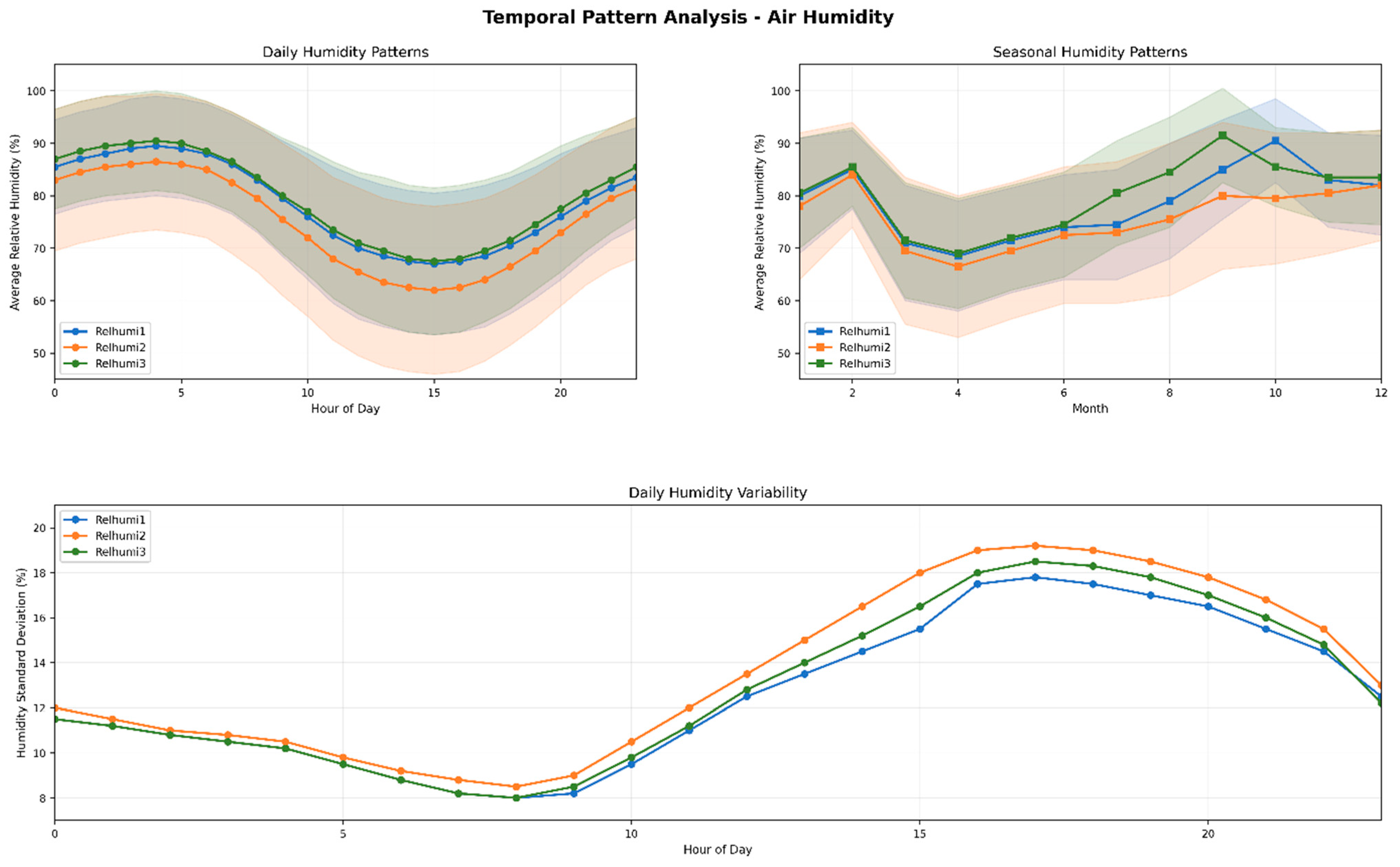Click the Month axis label
Viewport: 1400px width, 867px height.
pyautogui.click(x=1089, y=408)
